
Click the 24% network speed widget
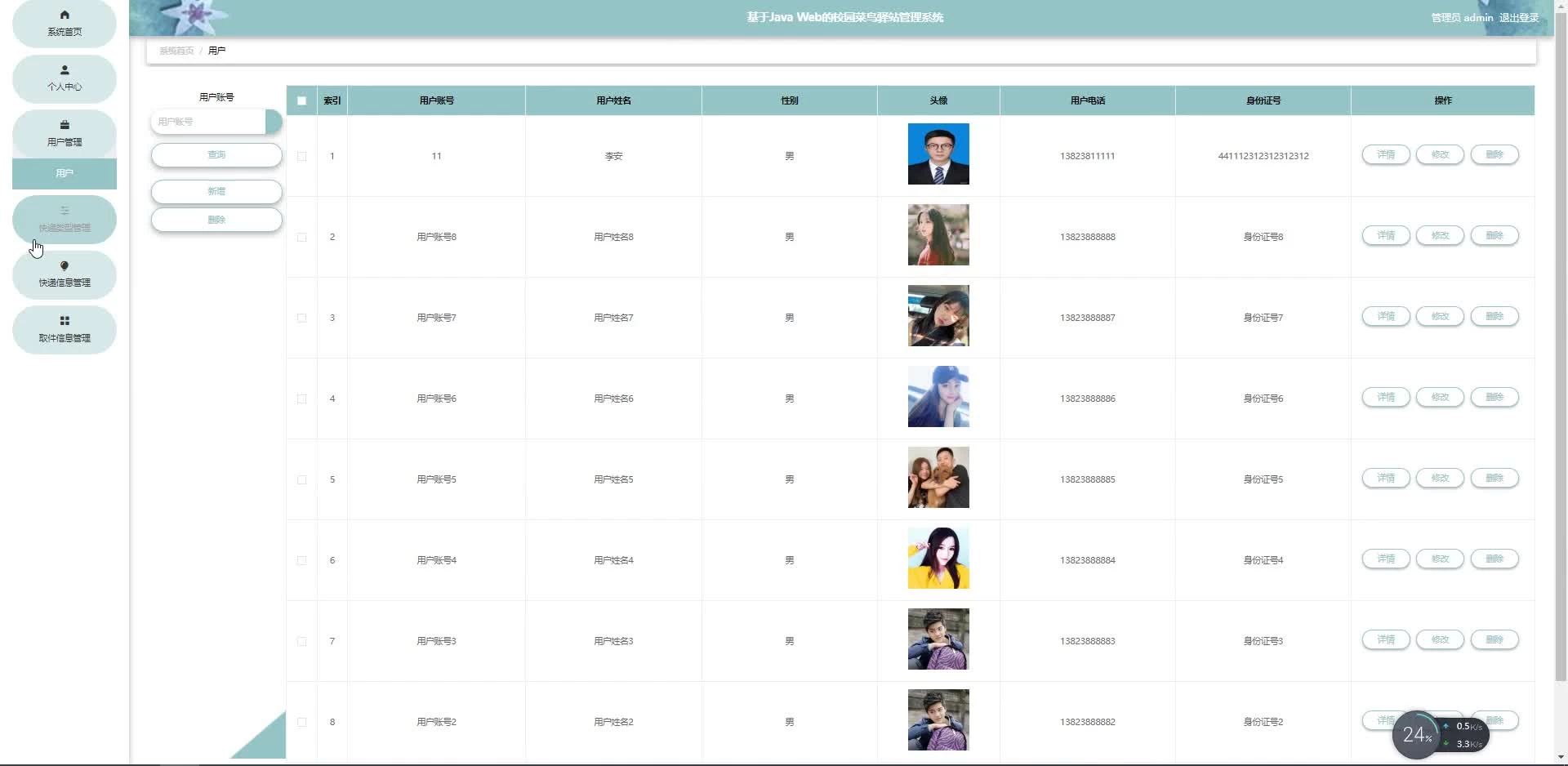click(x=1441, y=735)
